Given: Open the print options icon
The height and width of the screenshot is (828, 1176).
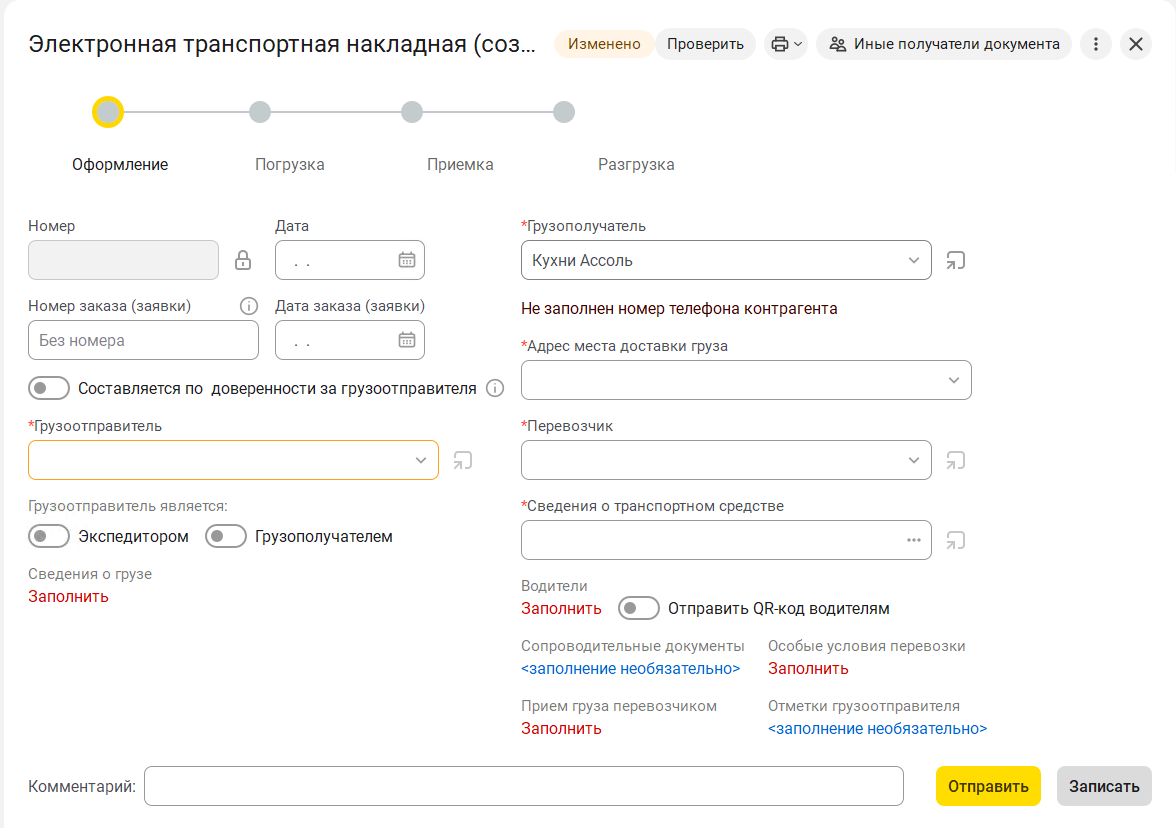Looking at the screenshot, I should [x=779, y=44].
